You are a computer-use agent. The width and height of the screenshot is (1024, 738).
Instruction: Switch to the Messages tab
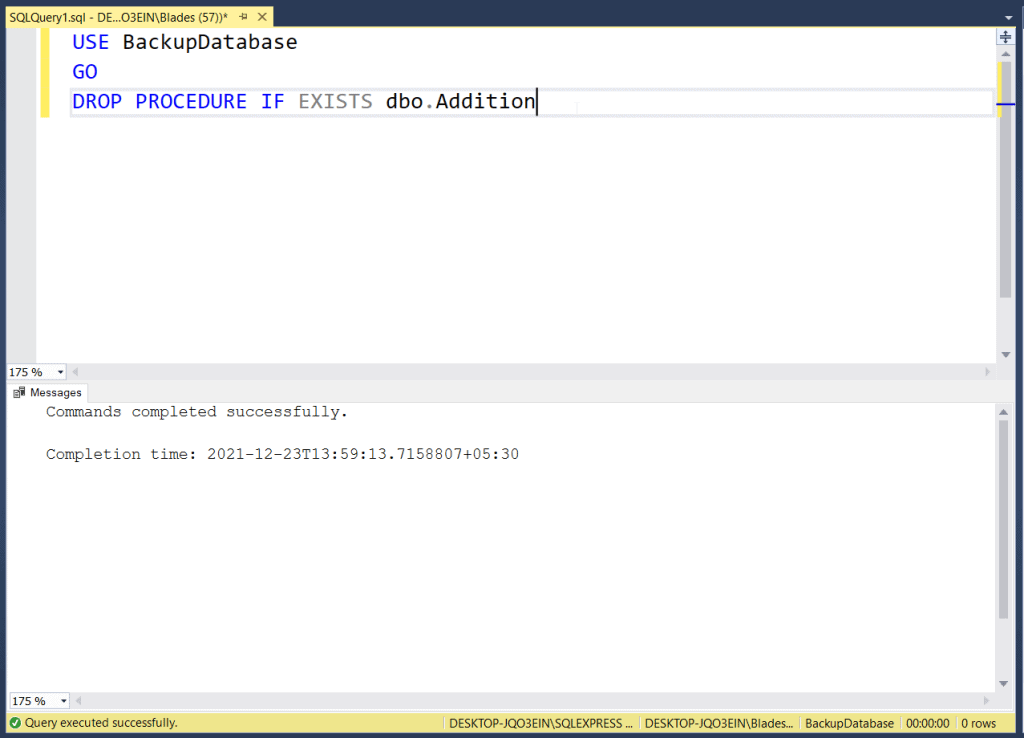click(x=55, y=392)
